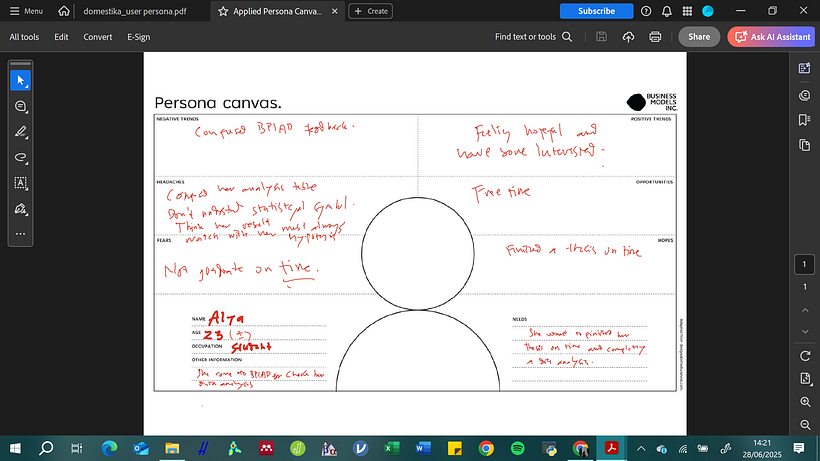Open the user account avatar
820x461 pixels.
click(x=708, y=11)
